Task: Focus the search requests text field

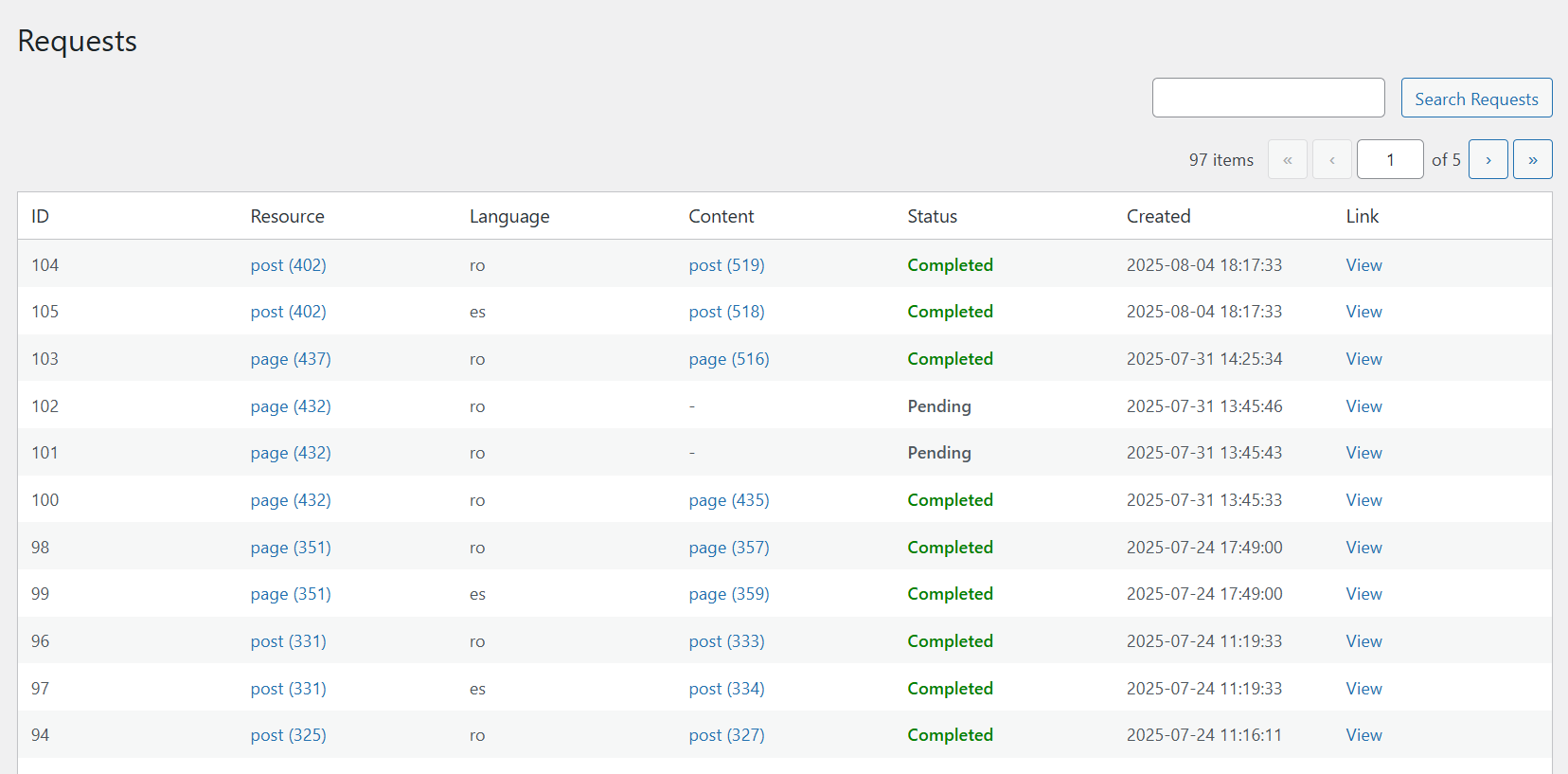Action: click(x=1268, y=98)
